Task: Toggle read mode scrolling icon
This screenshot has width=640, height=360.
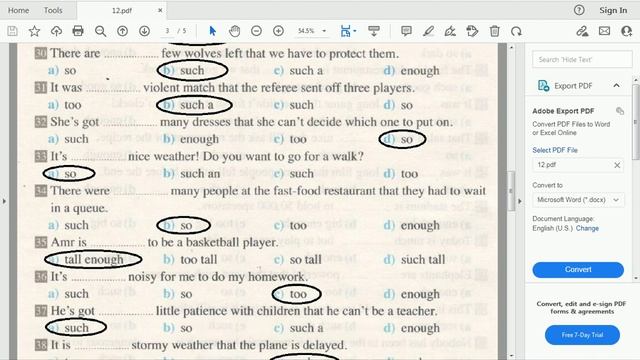Action: pos(373,31)
